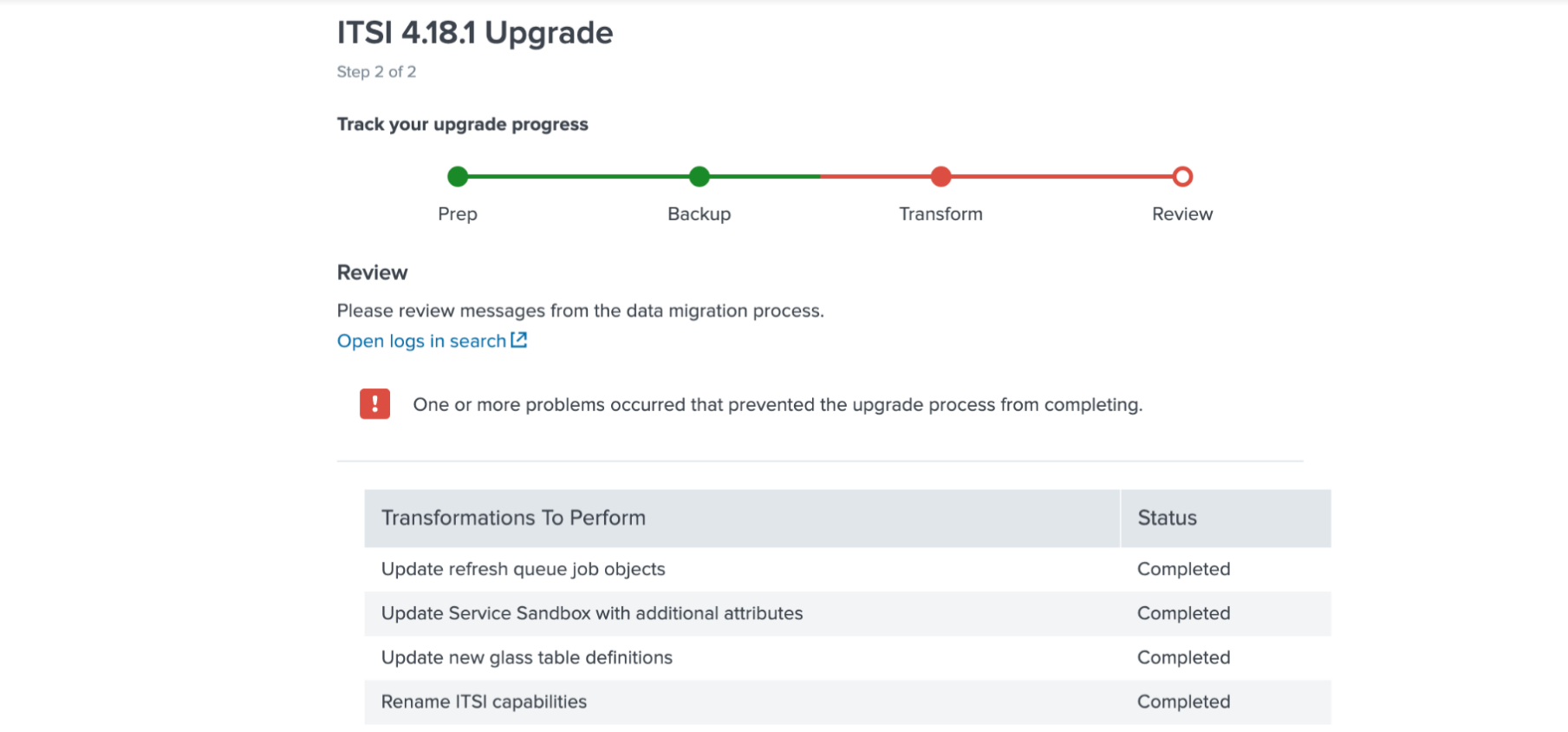
Task: Click the external link icon beside Open logs
Action: click(x=518, y=340)
